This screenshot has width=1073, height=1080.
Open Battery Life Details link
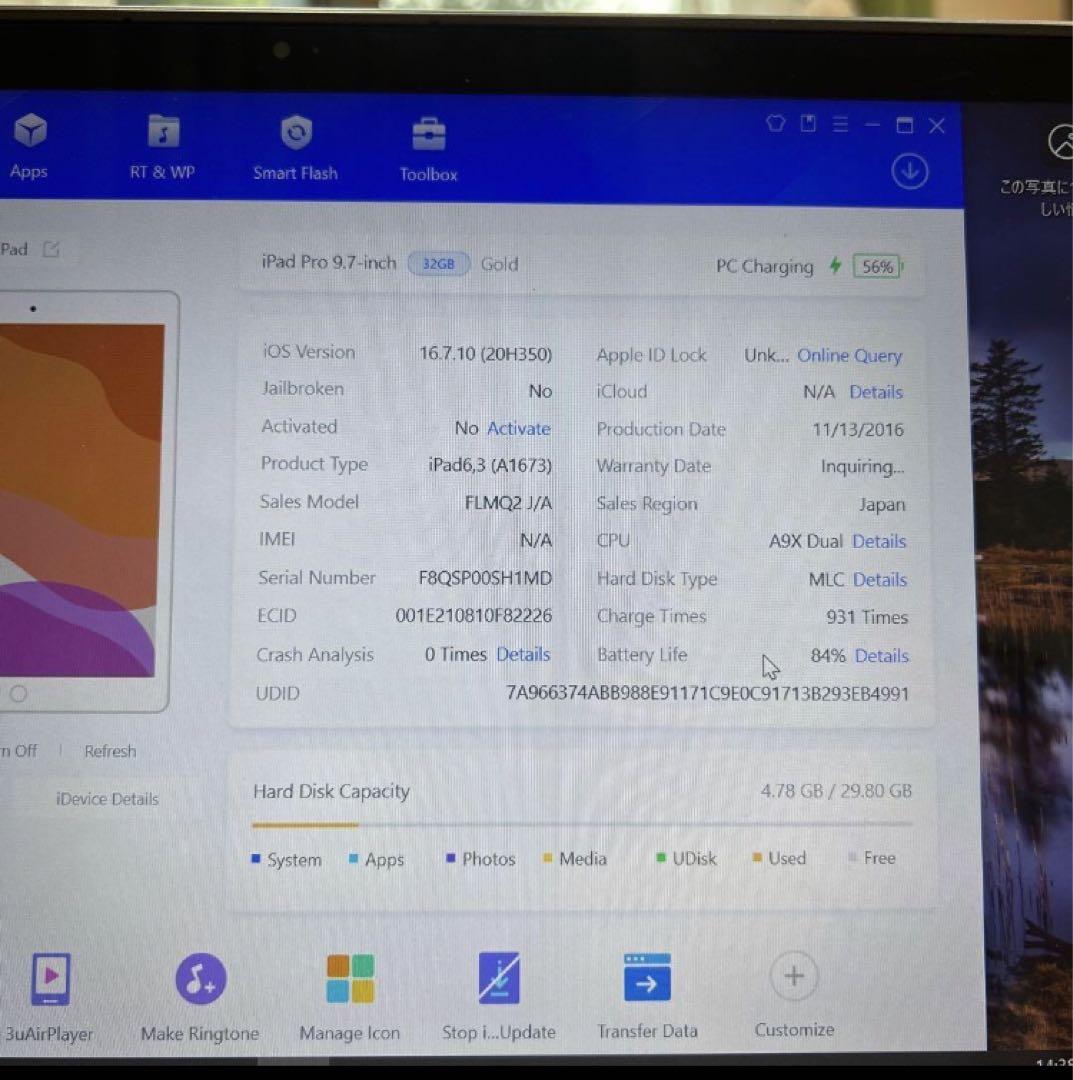882,656
